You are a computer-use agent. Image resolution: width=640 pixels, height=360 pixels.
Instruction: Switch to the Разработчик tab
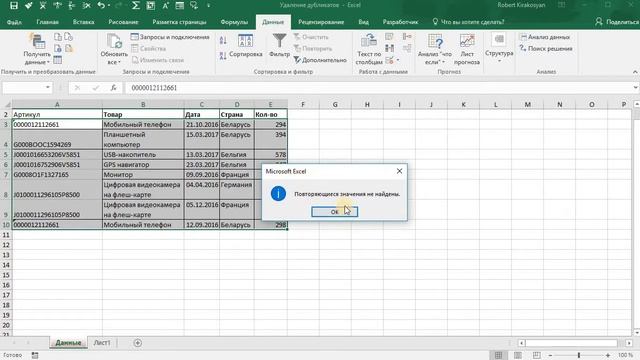[x=400, y=22]
